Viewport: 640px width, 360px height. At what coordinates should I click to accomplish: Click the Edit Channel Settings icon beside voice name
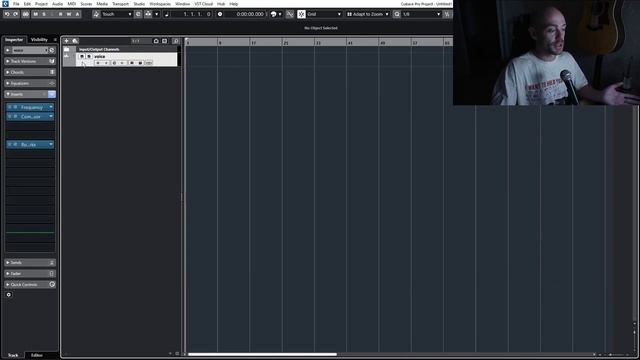pyautogui.click(x=52, y=50)
